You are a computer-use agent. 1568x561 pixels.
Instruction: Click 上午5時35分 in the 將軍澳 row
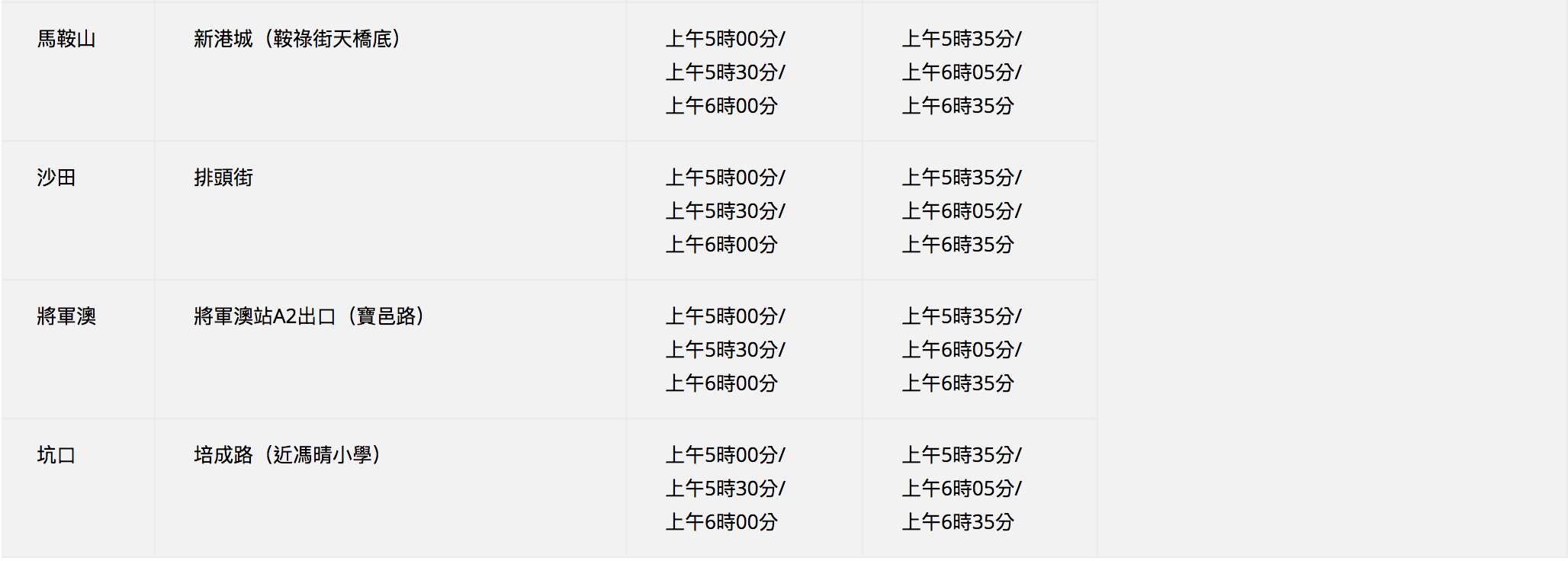click(958, 316)
